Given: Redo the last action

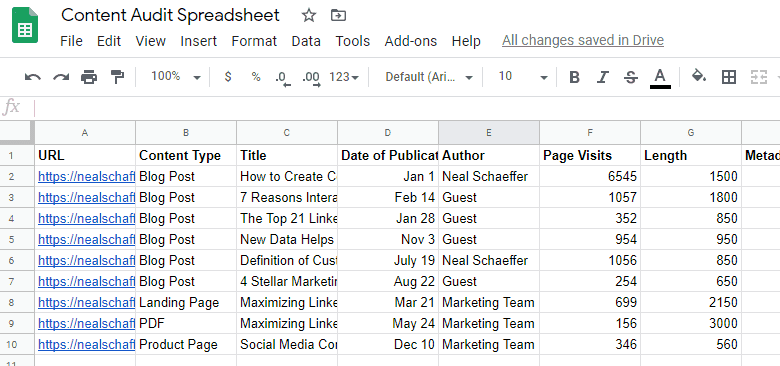Looking at the screenshot, I should [x=61, y=77].
